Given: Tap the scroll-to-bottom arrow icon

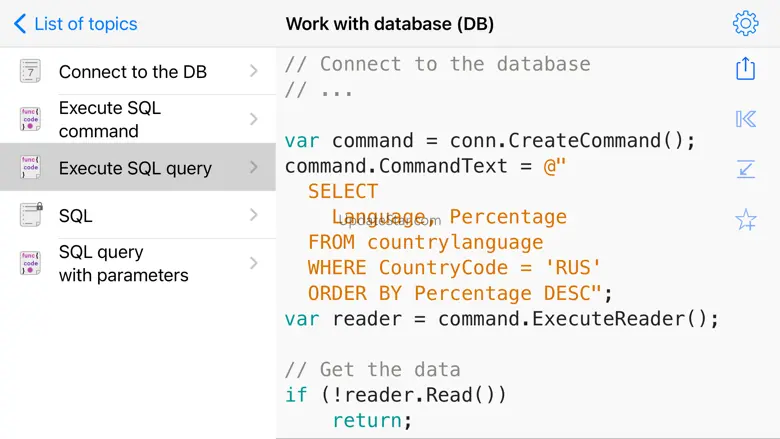Looking at the screenshot, I should tap(745, 169).
